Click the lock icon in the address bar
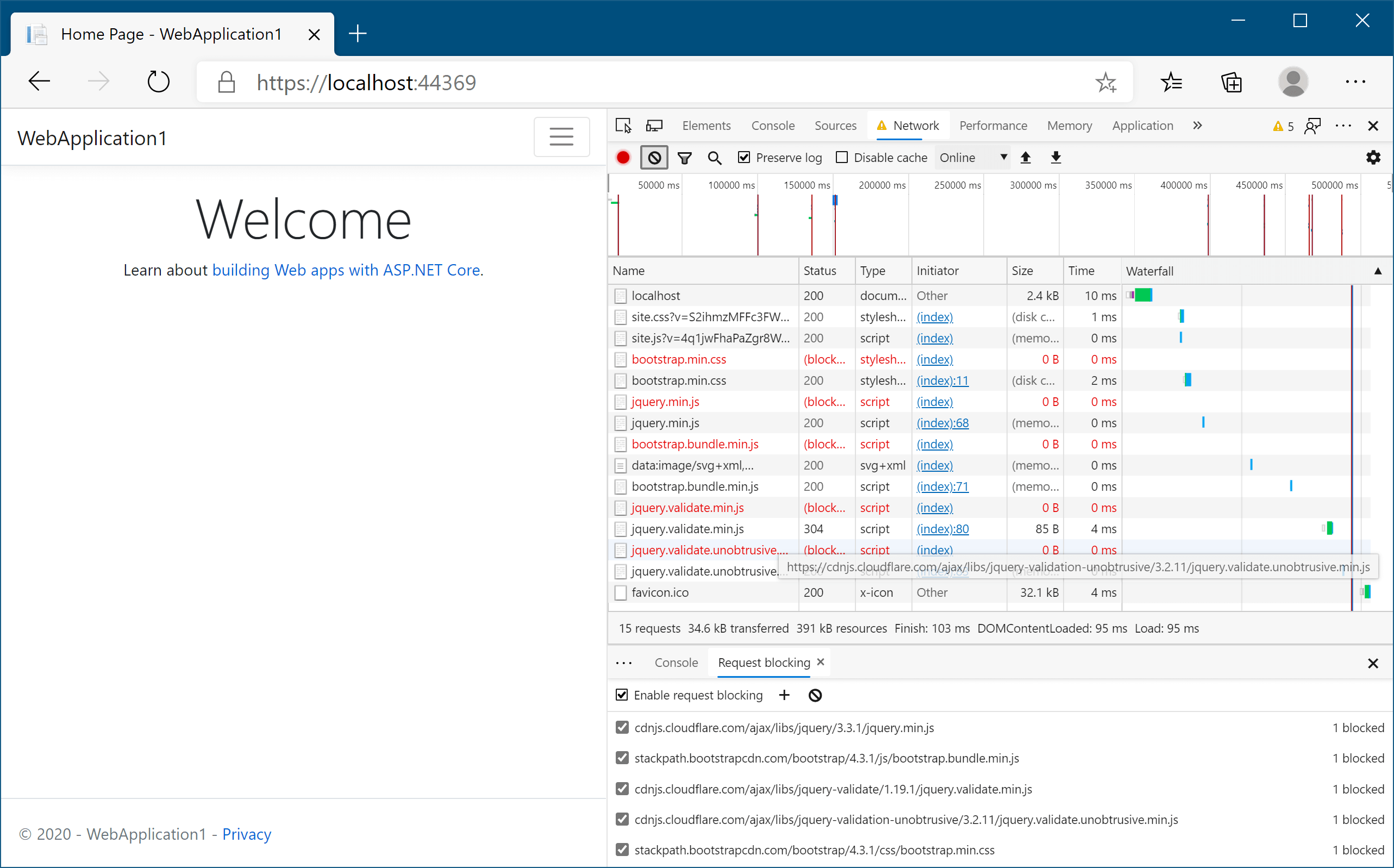1394x868 pixels. pyautogui.click(x=227, y=82)
